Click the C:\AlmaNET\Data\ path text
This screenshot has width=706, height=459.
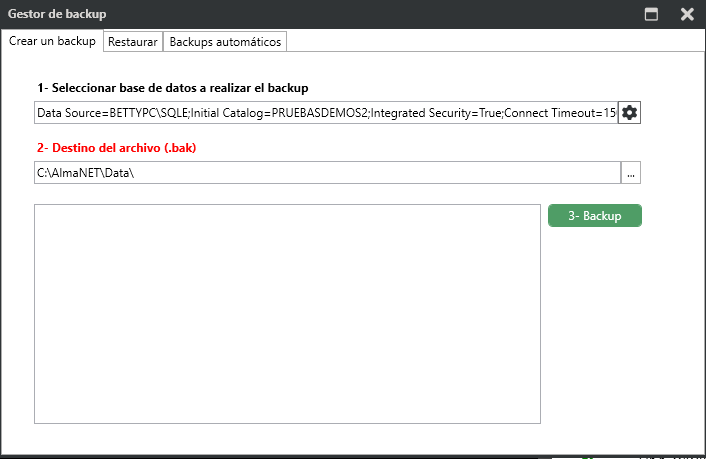pos(85,173)
